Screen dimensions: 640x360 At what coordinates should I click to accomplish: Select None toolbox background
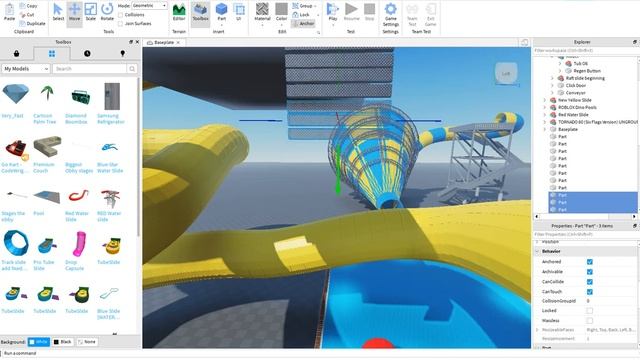coord(87,342)
